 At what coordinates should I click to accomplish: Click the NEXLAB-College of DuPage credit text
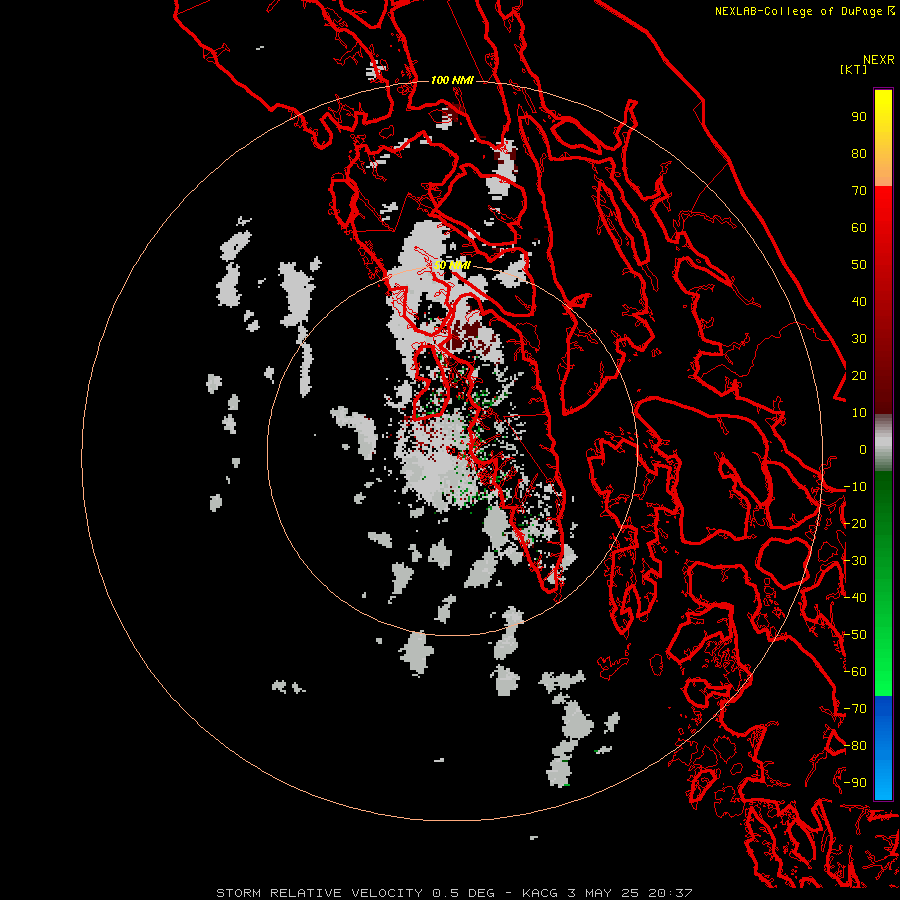(x=805, y=11)
